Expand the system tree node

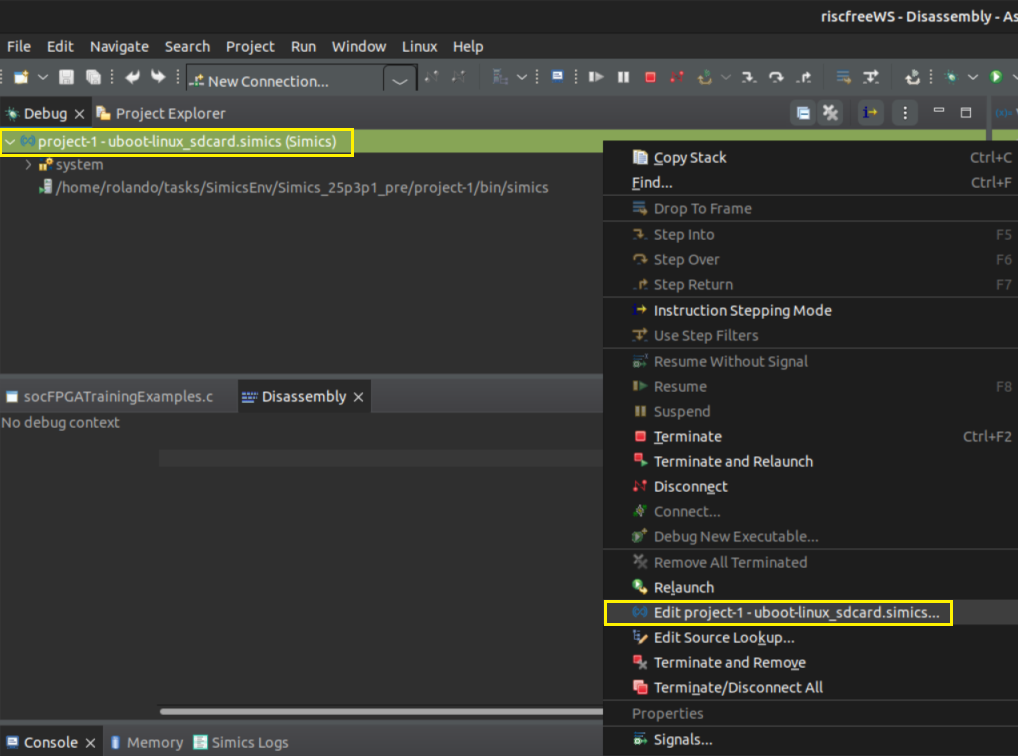pyautogui.click(x=28, y=165)
